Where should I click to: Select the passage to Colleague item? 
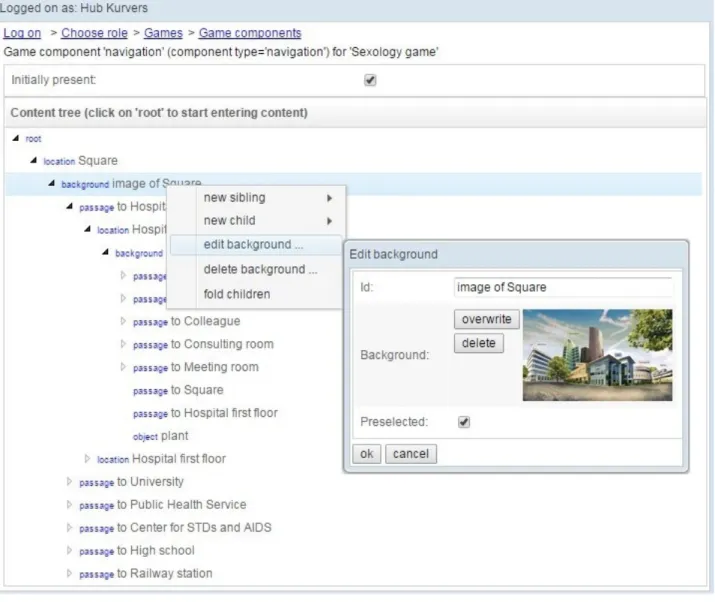coord(187,322)
